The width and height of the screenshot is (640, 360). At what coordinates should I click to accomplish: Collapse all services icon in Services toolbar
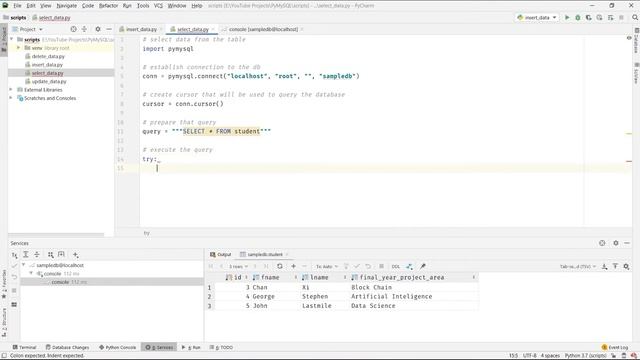(x=37, y=255)
